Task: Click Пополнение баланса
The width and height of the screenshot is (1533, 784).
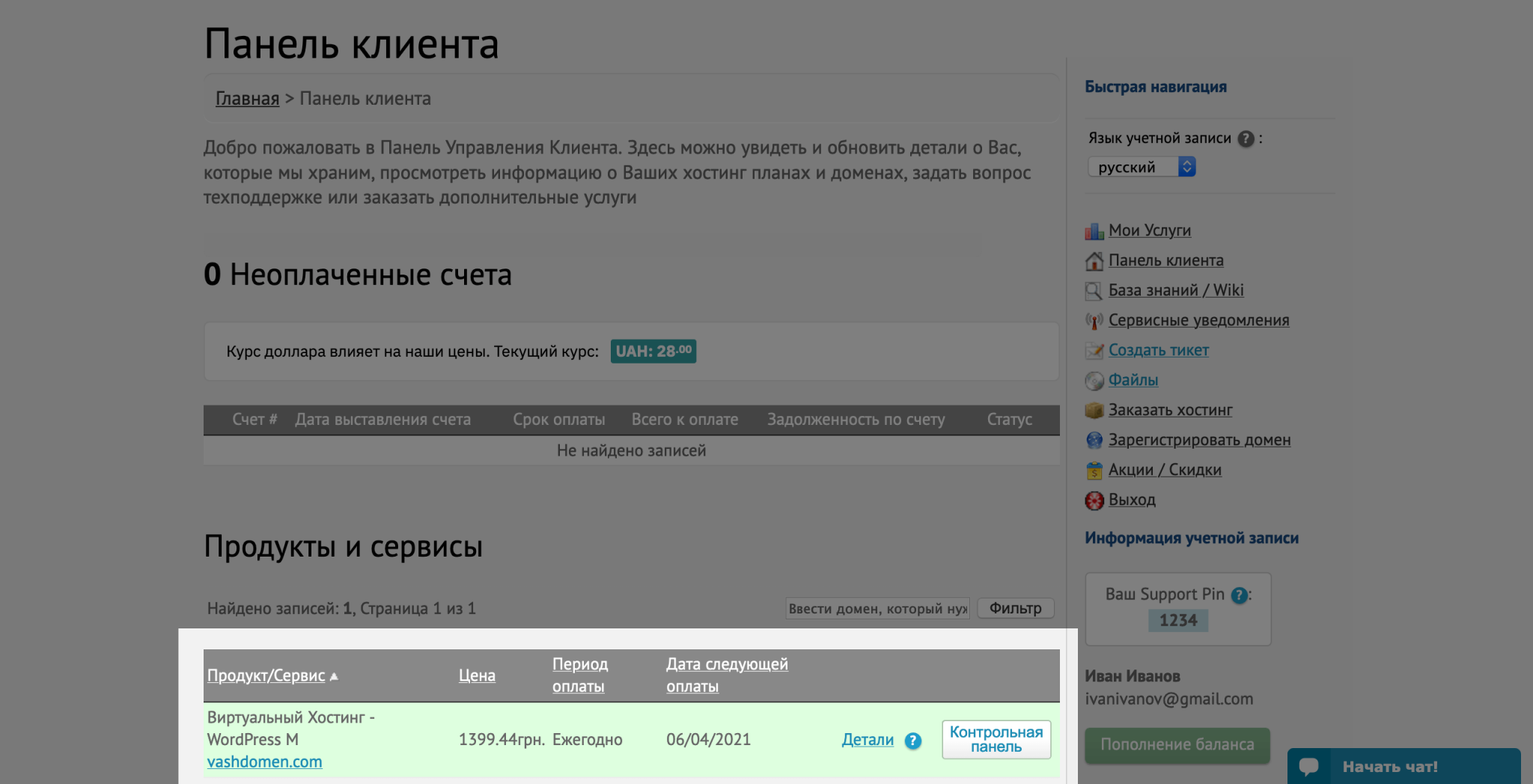Action: (1177, 744)
